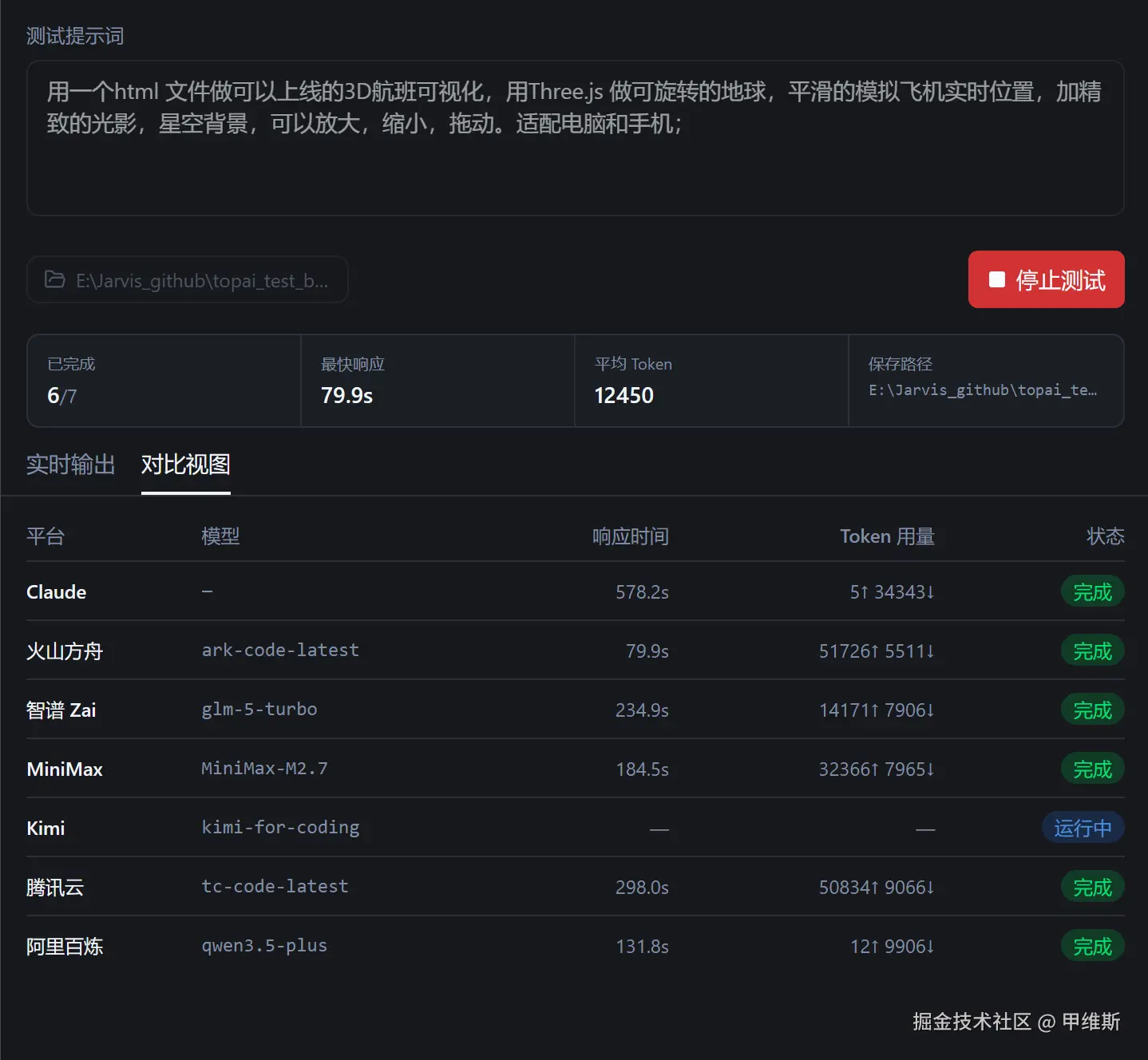The width and height of the screenshot is (1148, 1060).
Task: Click the MiniMax-M2.7 model name
Action: click(x=264, y=769)
